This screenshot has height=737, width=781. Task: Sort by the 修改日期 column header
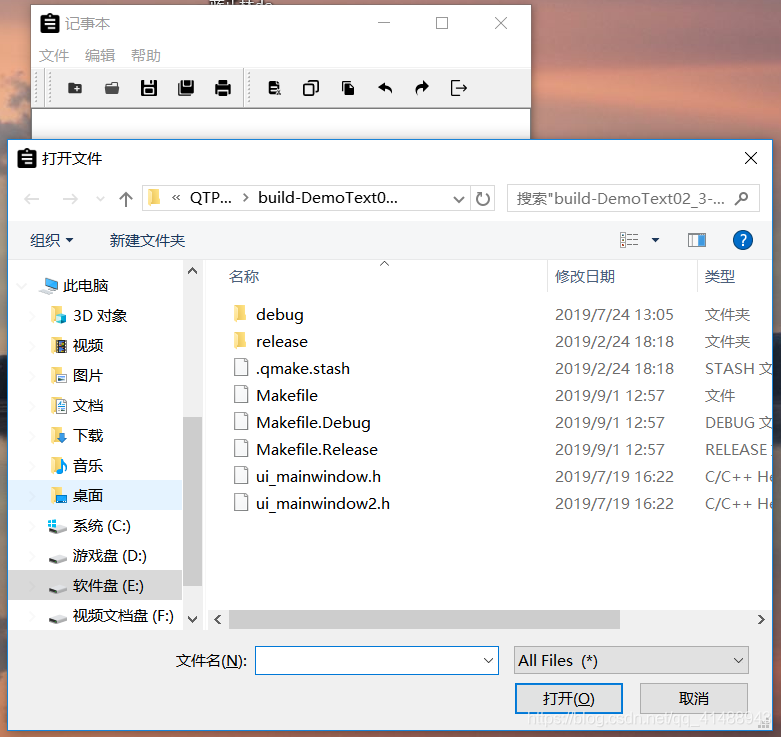(585, 276)
